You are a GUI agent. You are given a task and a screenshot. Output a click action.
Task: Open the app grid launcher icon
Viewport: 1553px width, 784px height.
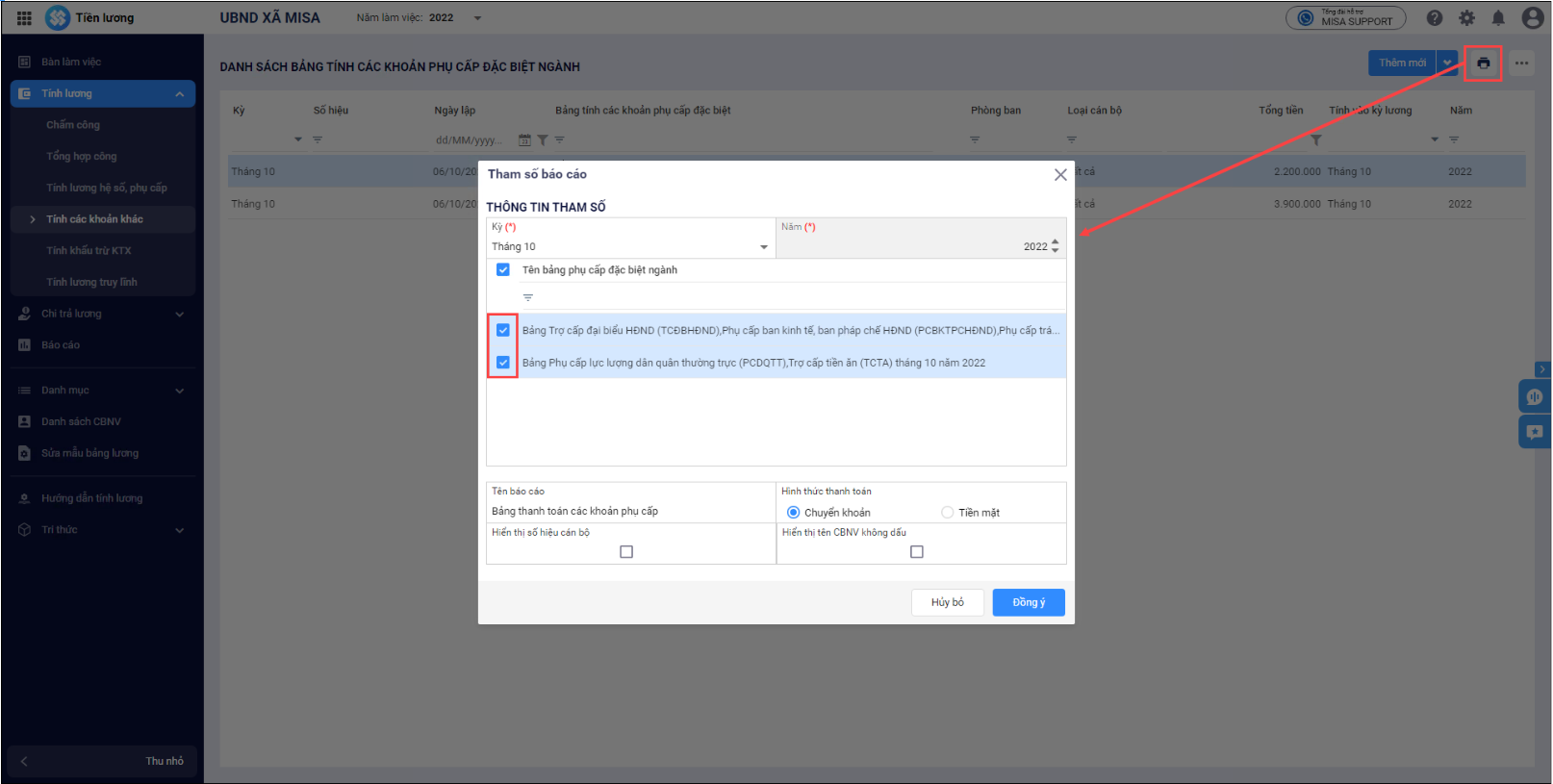tap(24, 17)
